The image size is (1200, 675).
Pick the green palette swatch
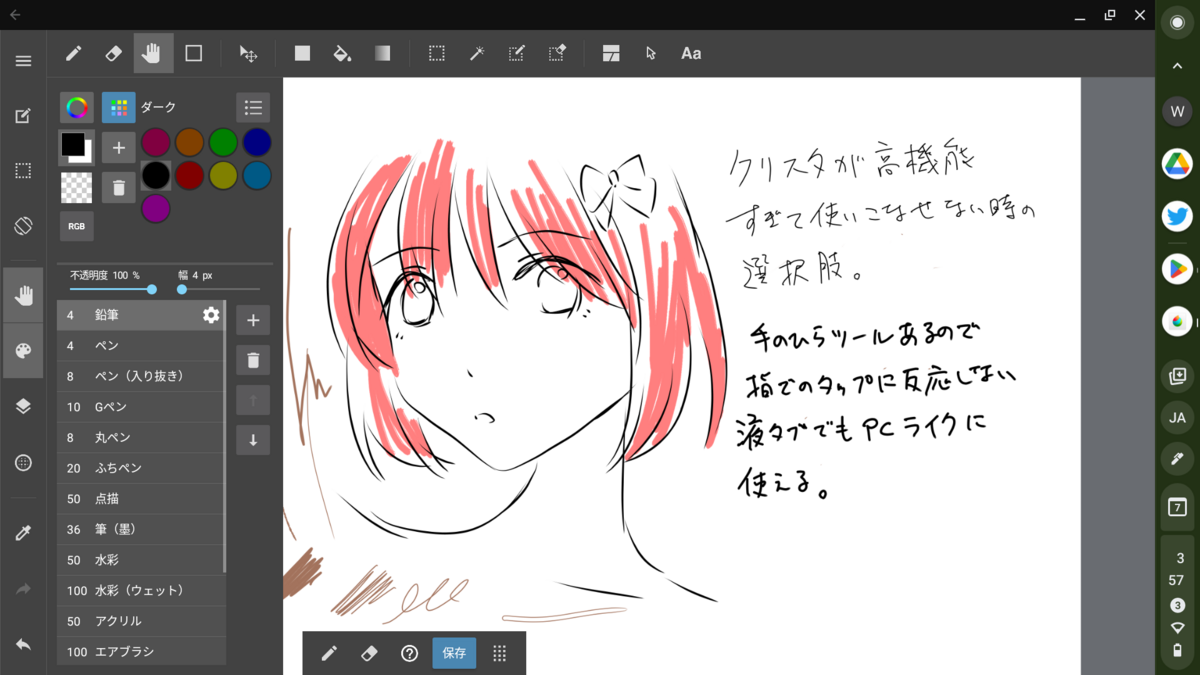tap(223, 142)
